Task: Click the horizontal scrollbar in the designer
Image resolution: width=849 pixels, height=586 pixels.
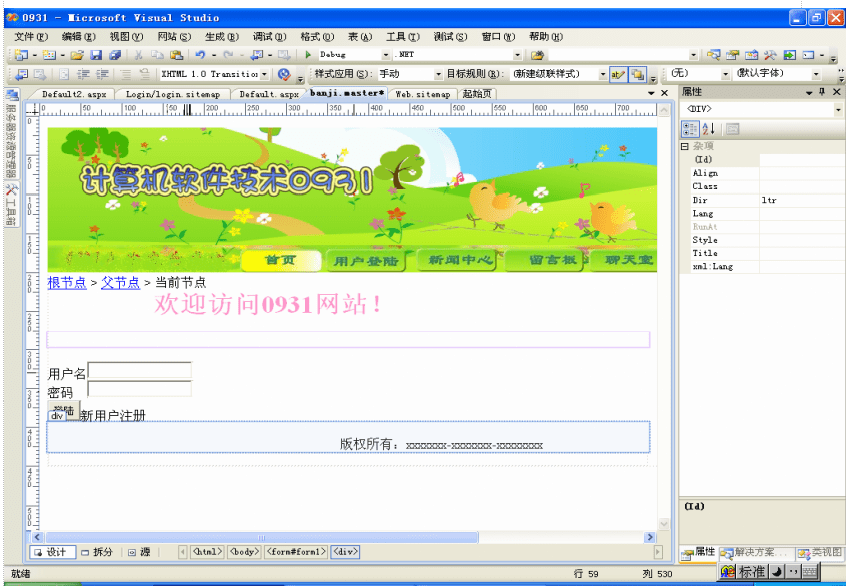Action: (x=262, y=537)
